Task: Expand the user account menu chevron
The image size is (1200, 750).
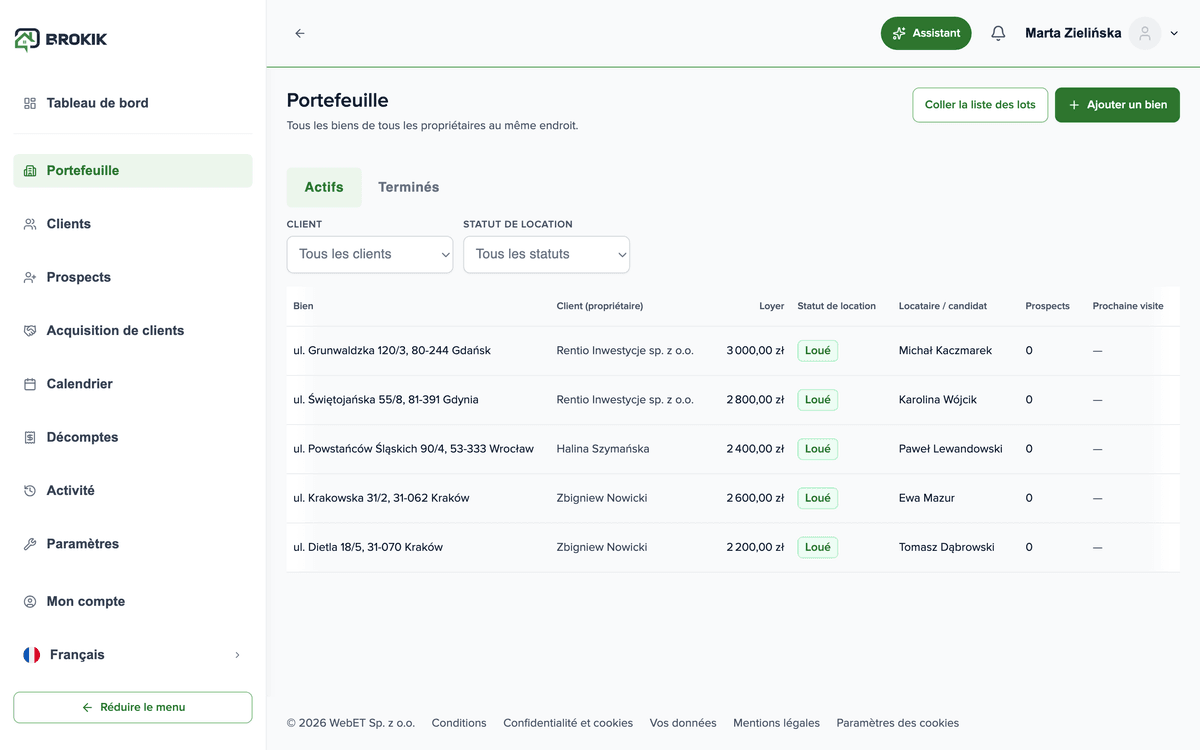Action: [x=1175, y=33]
